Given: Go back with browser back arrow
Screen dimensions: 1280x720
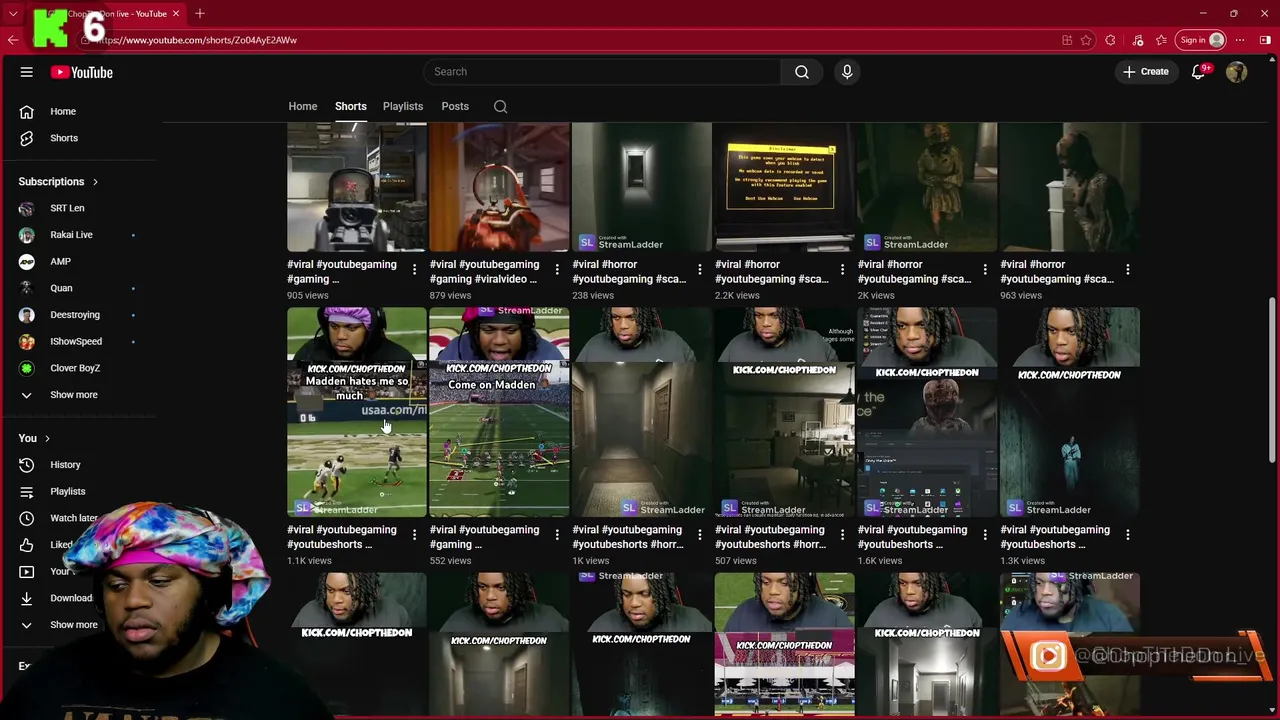Looking at the screenshot, I should click(13, 40).
